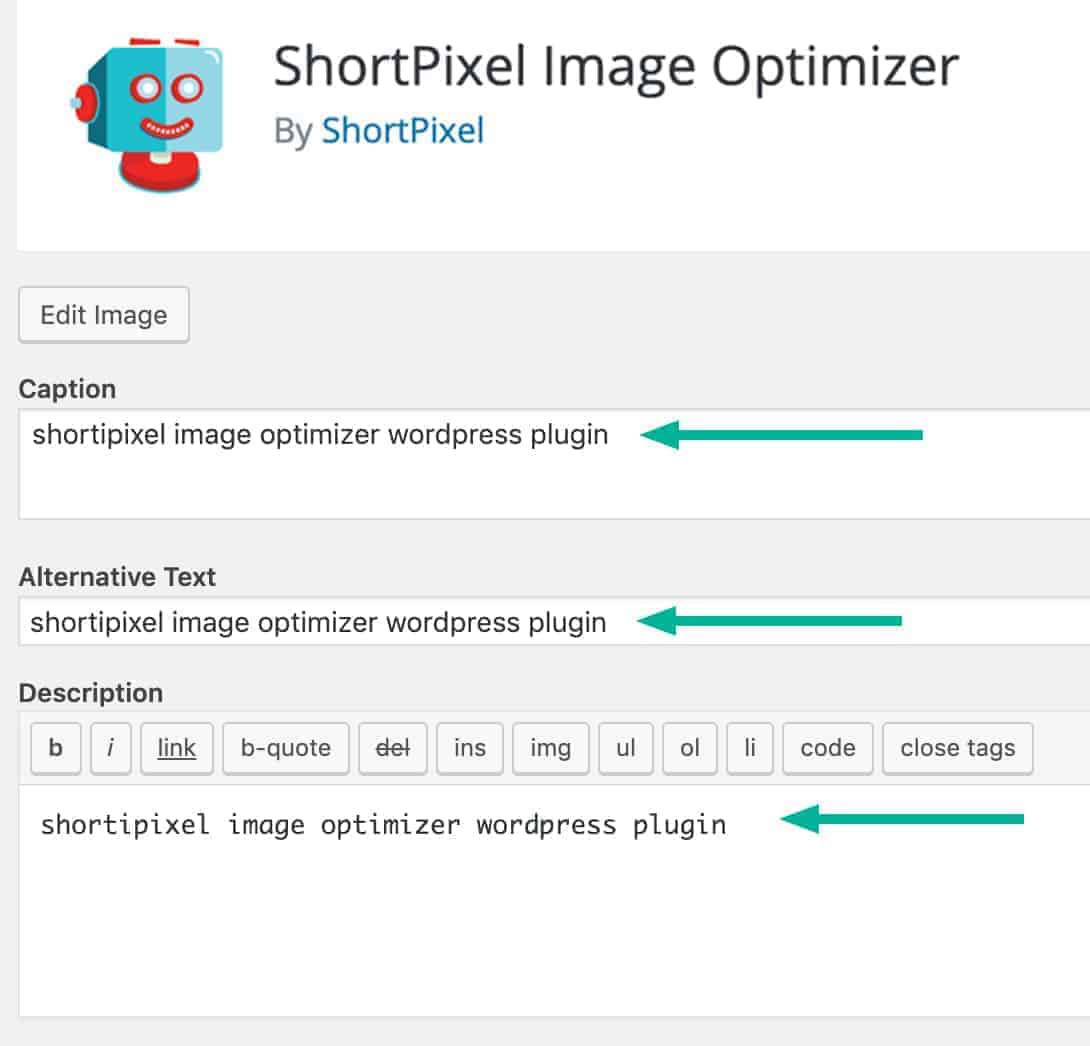Viewport: 1090px width, 1046px height.
Task: Click inside the Alternative Text field
Action: pos(554,621)
